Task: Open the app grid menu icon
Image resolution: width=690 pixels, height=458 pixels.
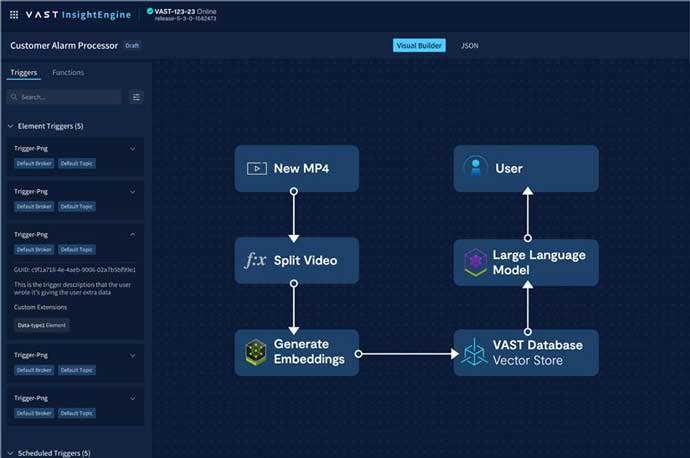Action: (x=13, y=14)
